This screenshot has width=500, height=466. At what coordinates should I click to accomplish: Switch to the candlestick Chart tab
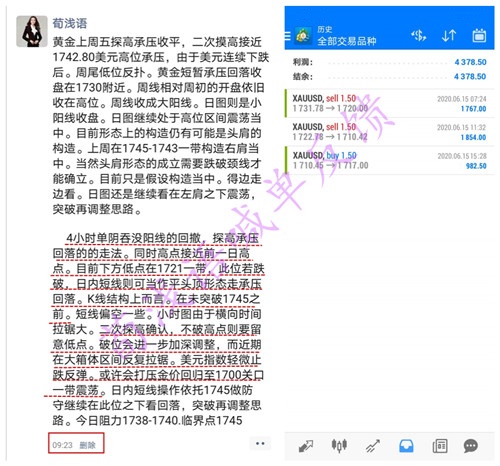coord(339,445)
